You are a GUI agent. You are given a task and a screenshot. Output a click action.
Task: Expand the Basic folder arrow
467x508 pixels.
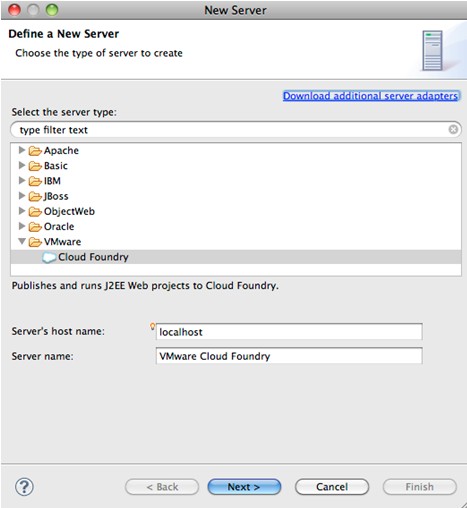22,165
